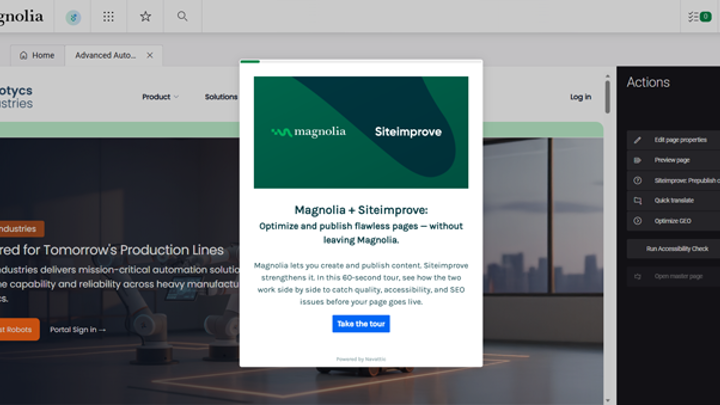
Task: Click the Portal Sign in link
Action: (x=78, y=330)
